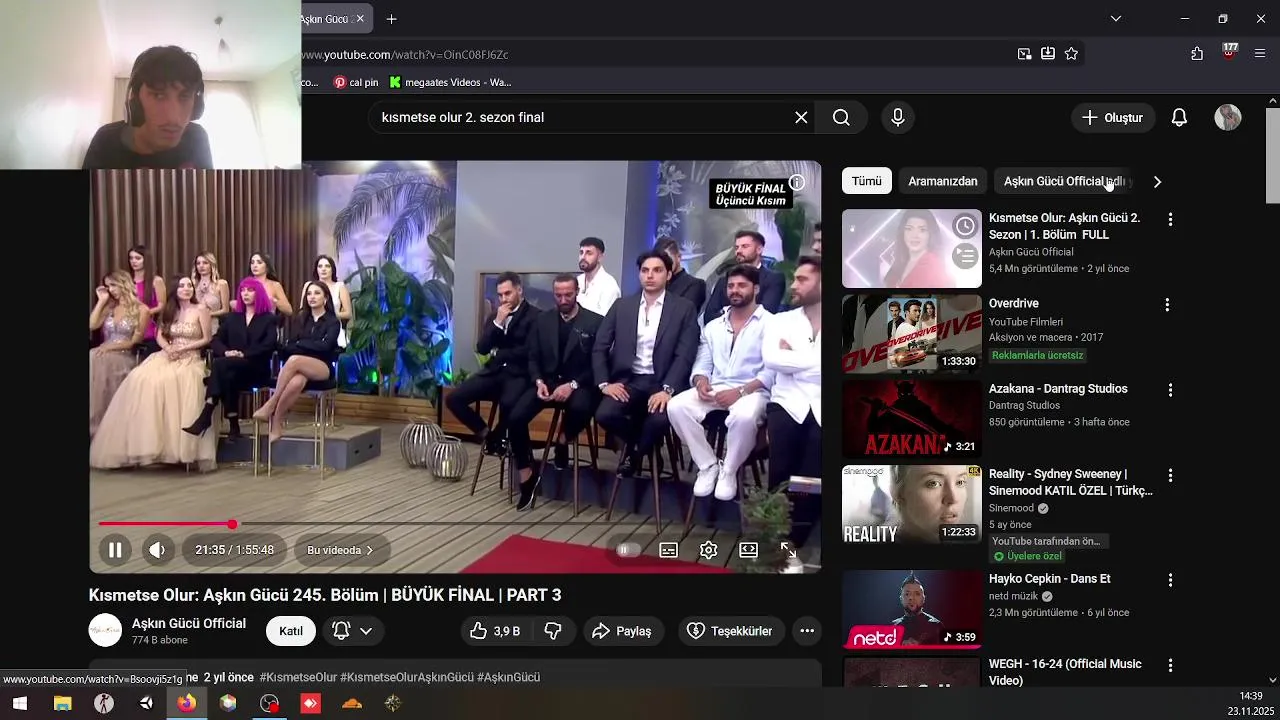Open options for WEGH - 16-24 video
Image resolution: width=1280 pixels, height=720 pixels.
[x=1170, y=665]
